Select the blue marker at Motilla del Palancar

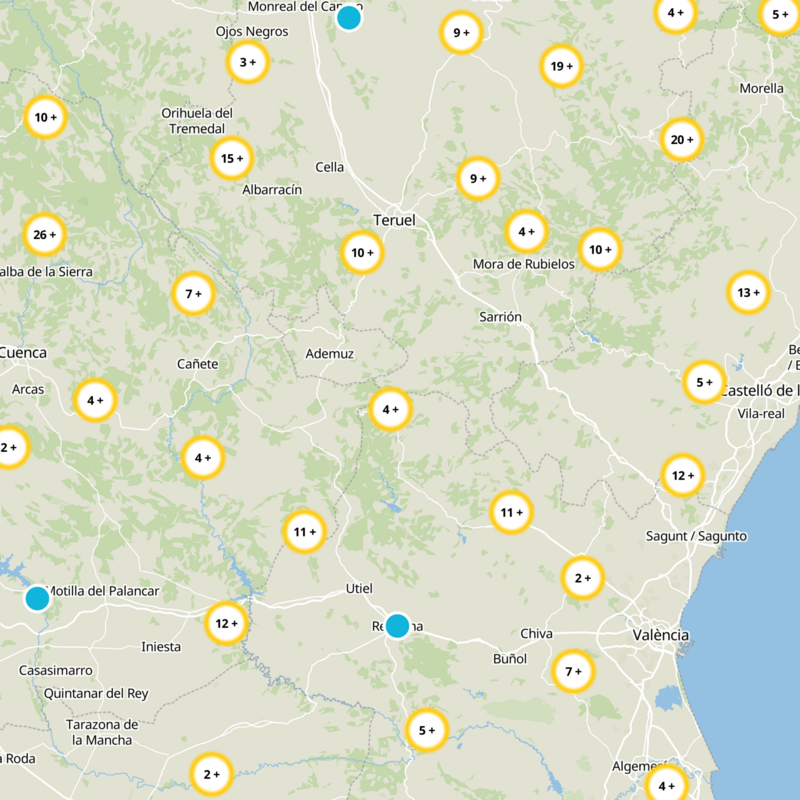(x=37, y=598)
